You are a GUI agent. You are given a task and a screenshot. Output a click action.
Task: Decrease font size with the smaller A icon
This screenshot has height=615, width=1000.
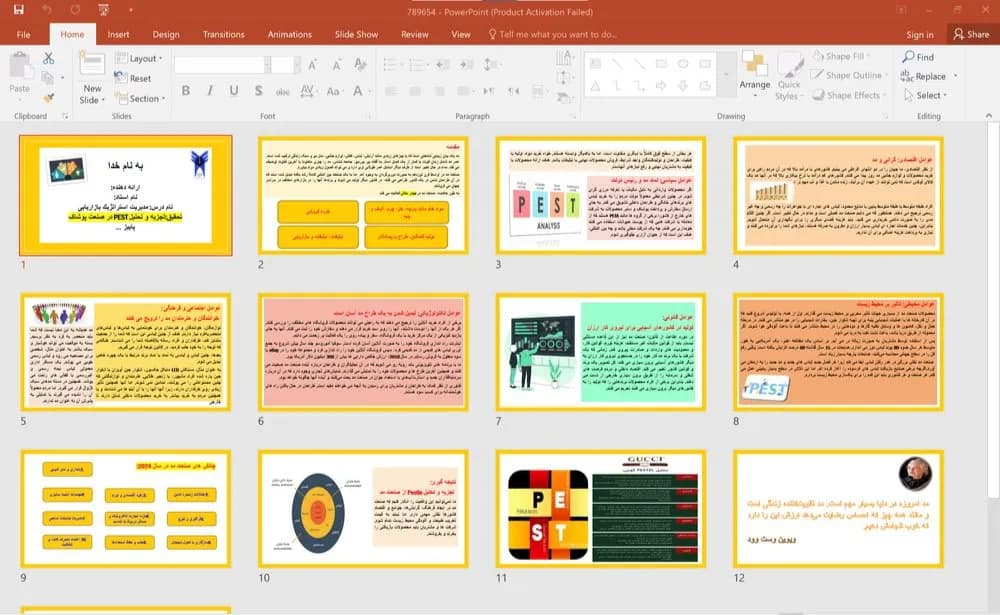point(336,64)
